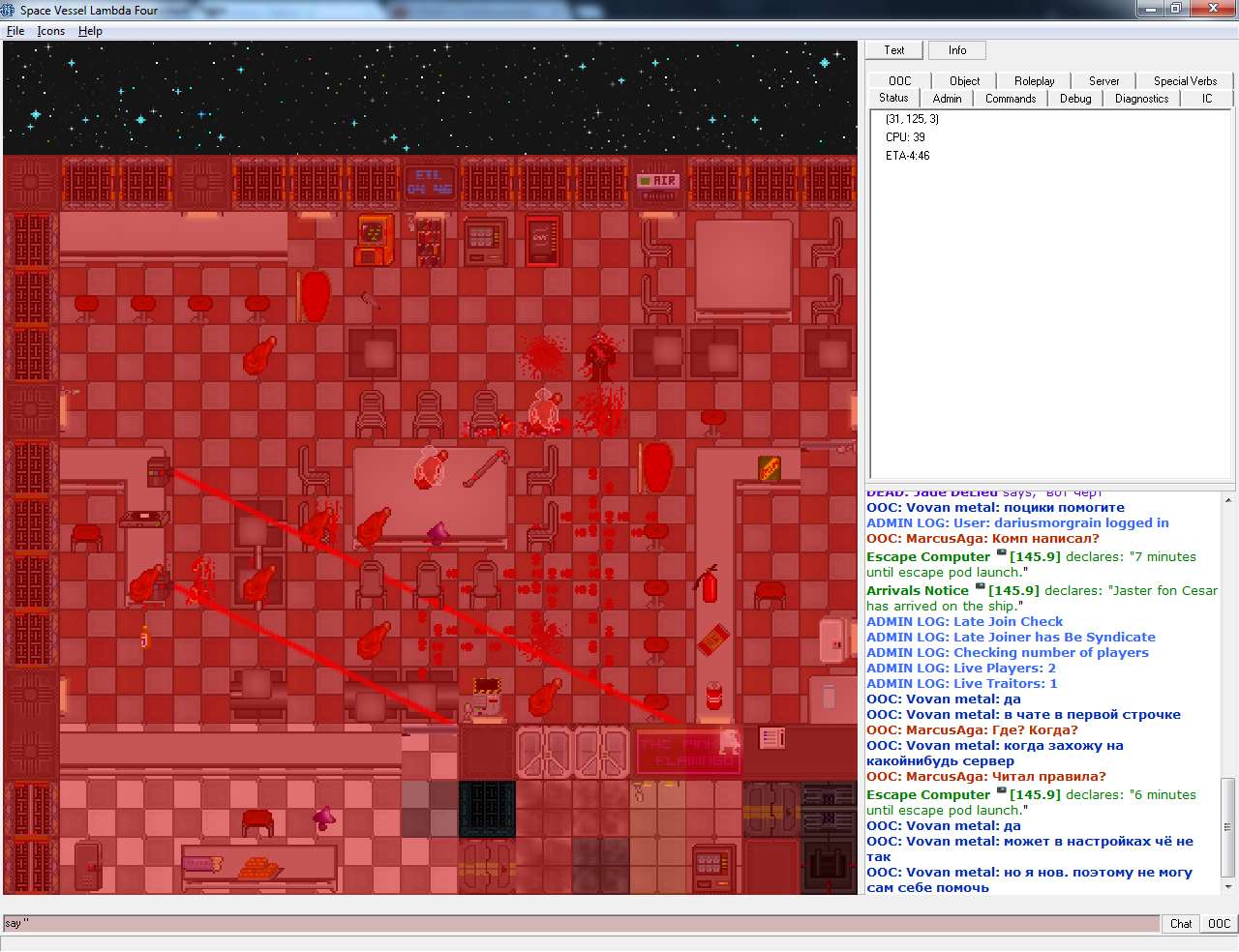Image resolution: width=1239 pixels, height=952 pixels.
Task: Open the Admin tab
Action: 948,99
